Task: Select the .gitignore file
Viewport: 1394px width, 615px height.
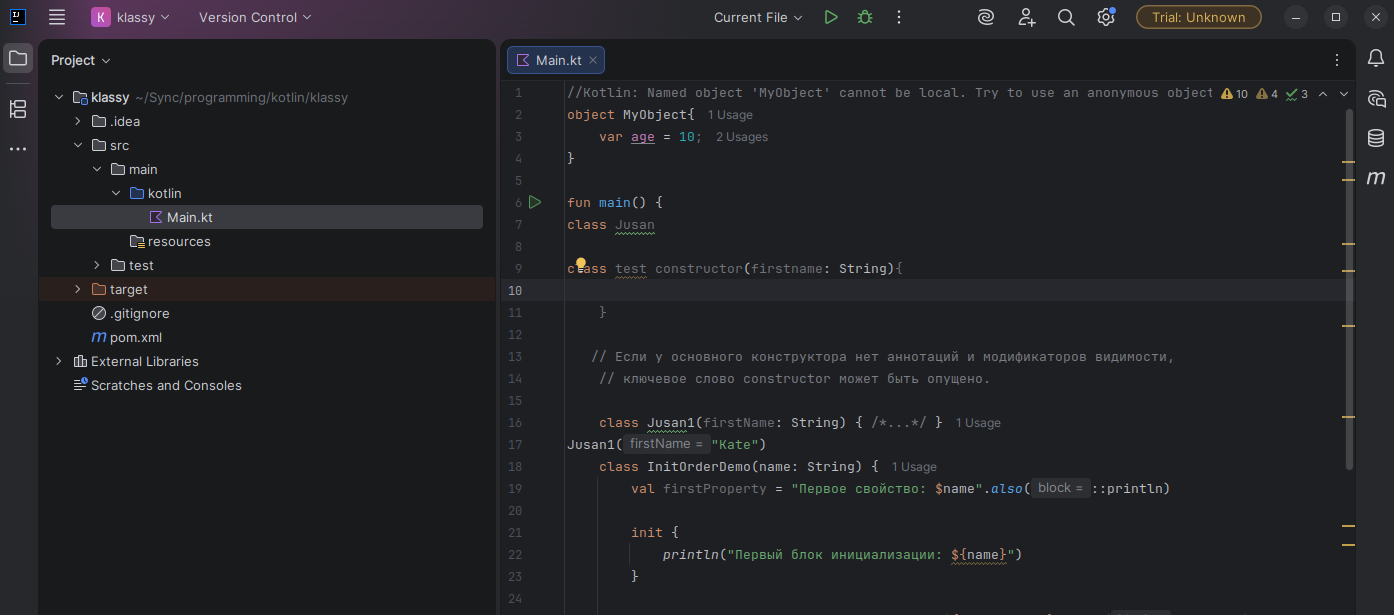Action: coord(130,313)
